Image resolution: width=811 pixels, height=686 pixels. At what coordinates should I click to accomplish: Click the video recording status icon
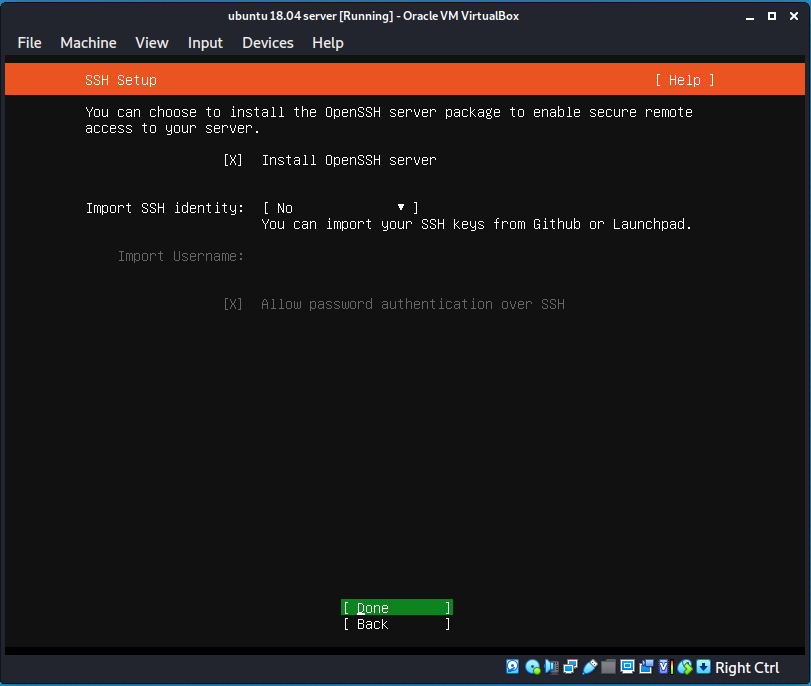pos(645,666)
